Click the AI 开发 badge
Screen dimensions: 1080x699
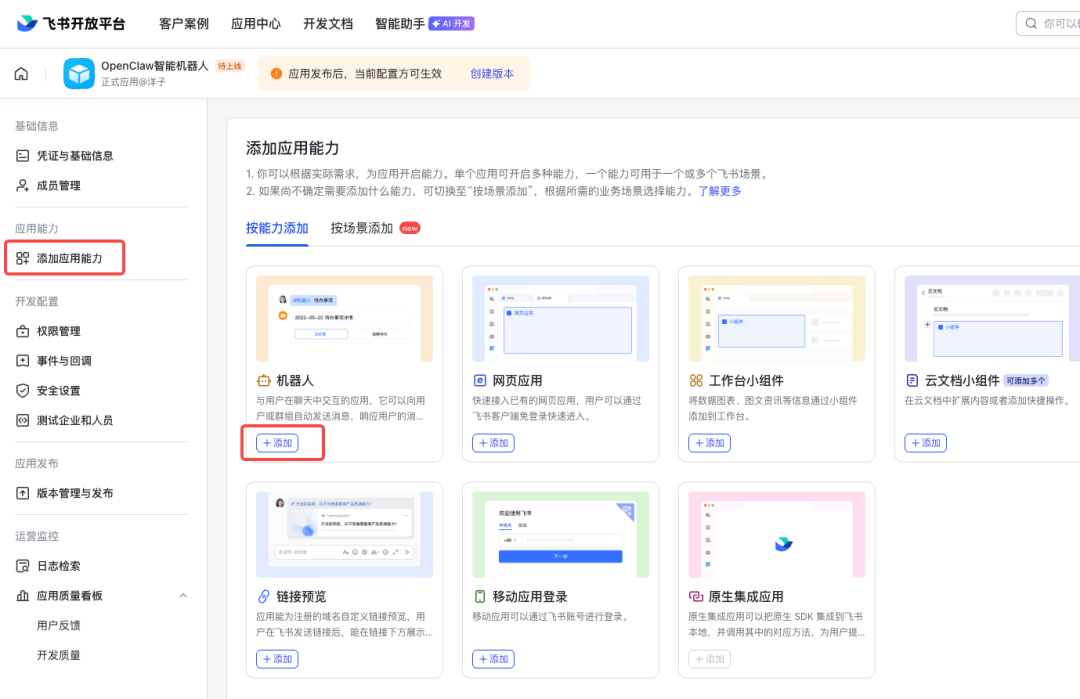point(452,23)
